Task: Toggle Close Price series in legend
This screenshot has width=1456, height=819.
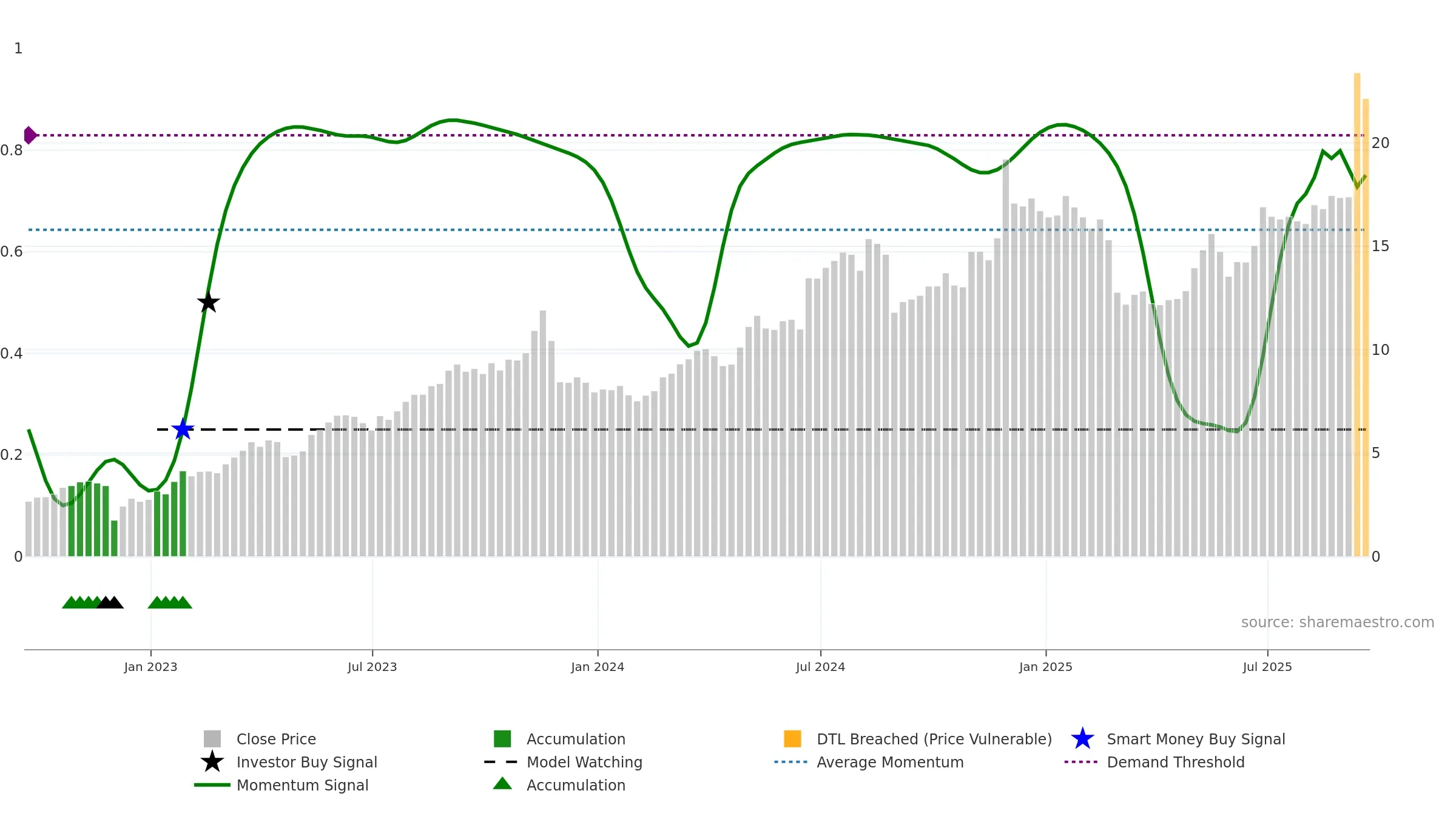Action: 276,739
